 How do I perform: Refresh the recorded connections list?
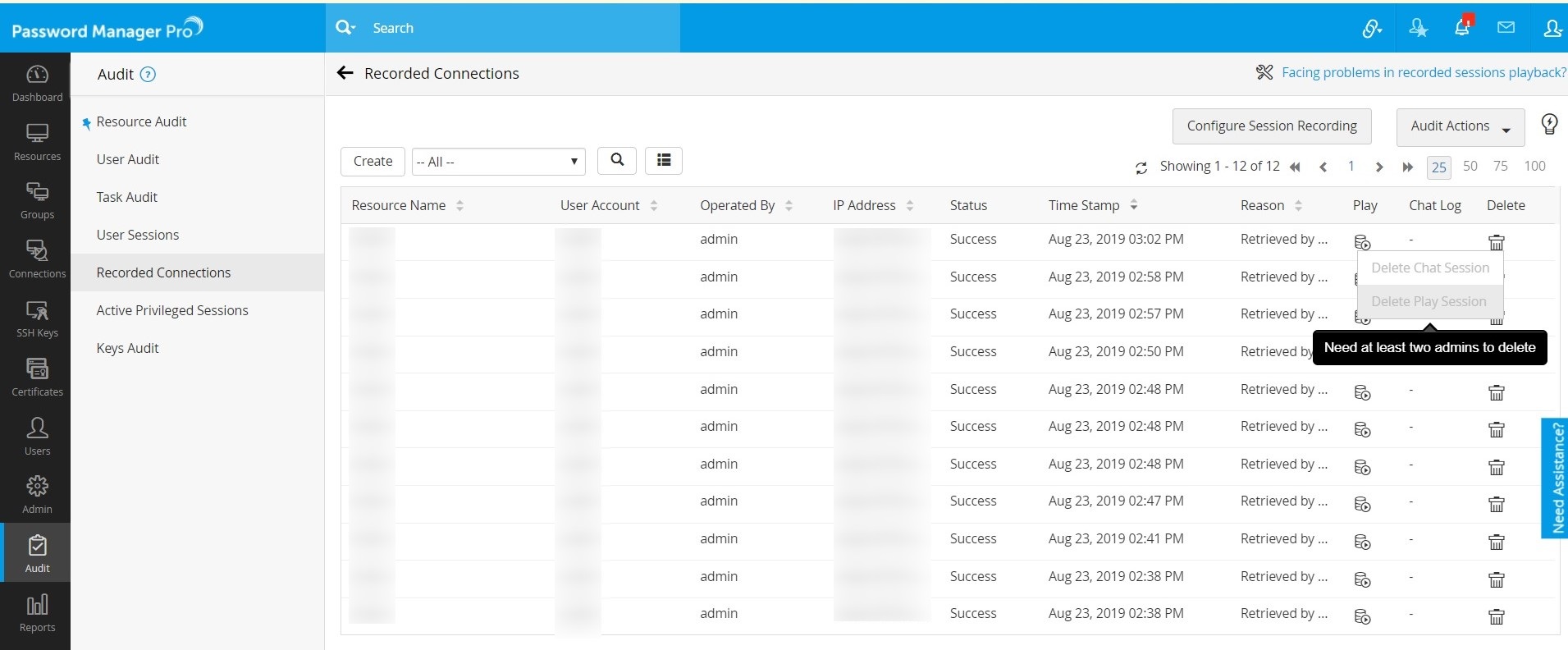[x=1141, y=167]
